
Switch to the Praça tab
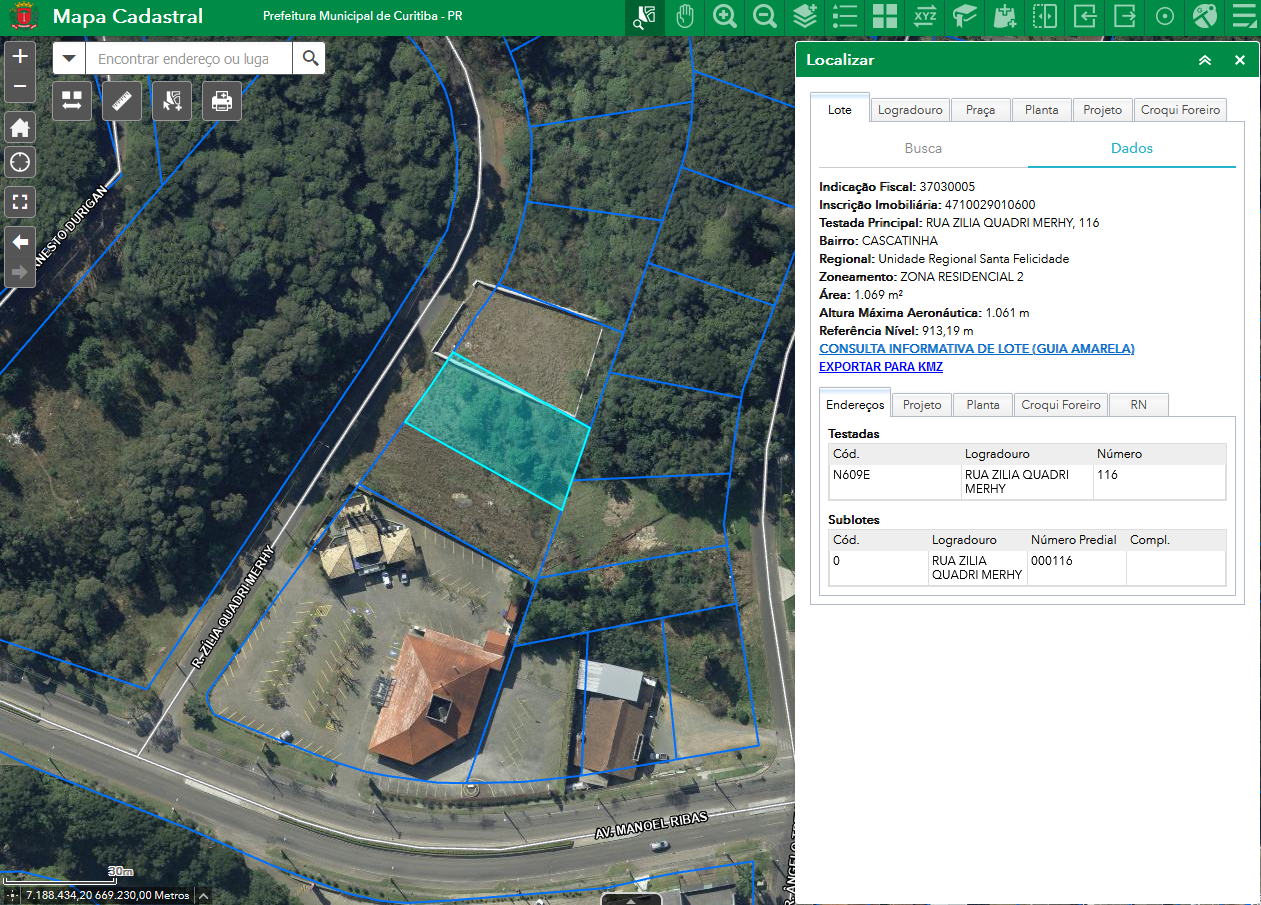coord(980,110)
